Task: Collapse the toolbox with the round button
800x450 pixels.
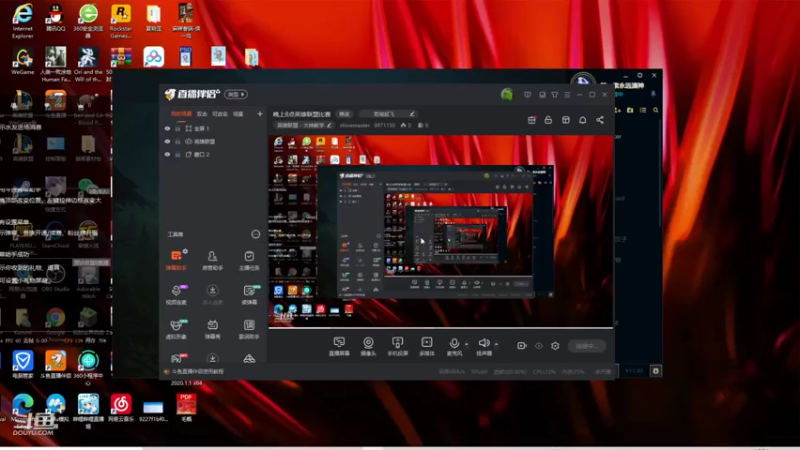Action: click(256, 234)
